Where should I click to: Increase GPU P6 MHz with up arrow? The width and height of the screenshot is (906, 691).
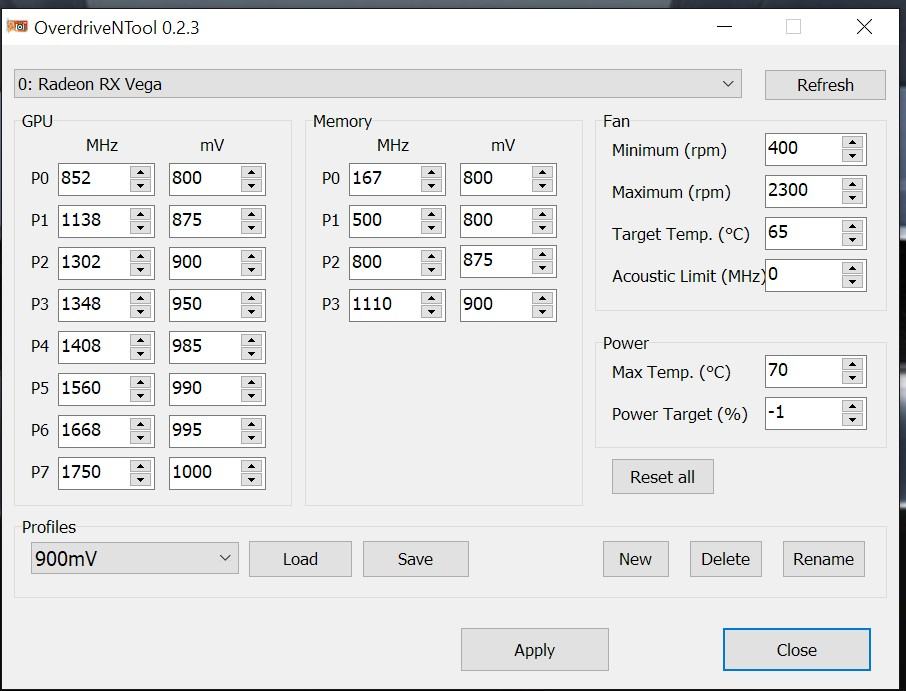(140, 425)
